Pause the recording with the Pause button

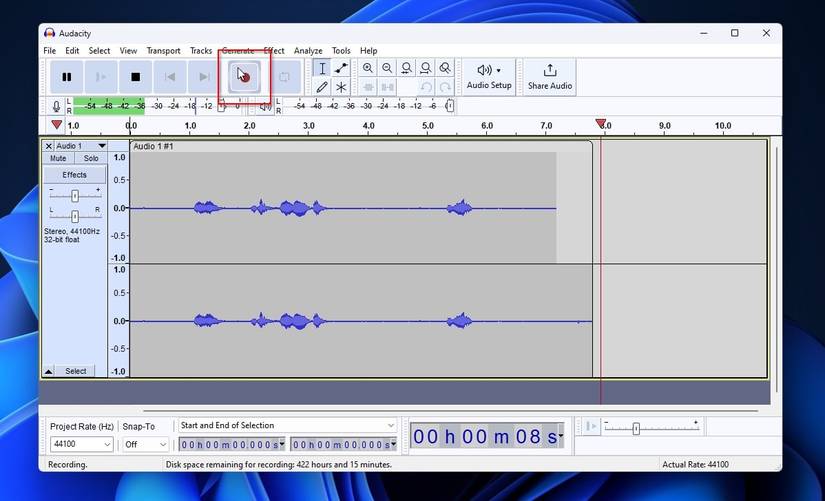point(67,77)
